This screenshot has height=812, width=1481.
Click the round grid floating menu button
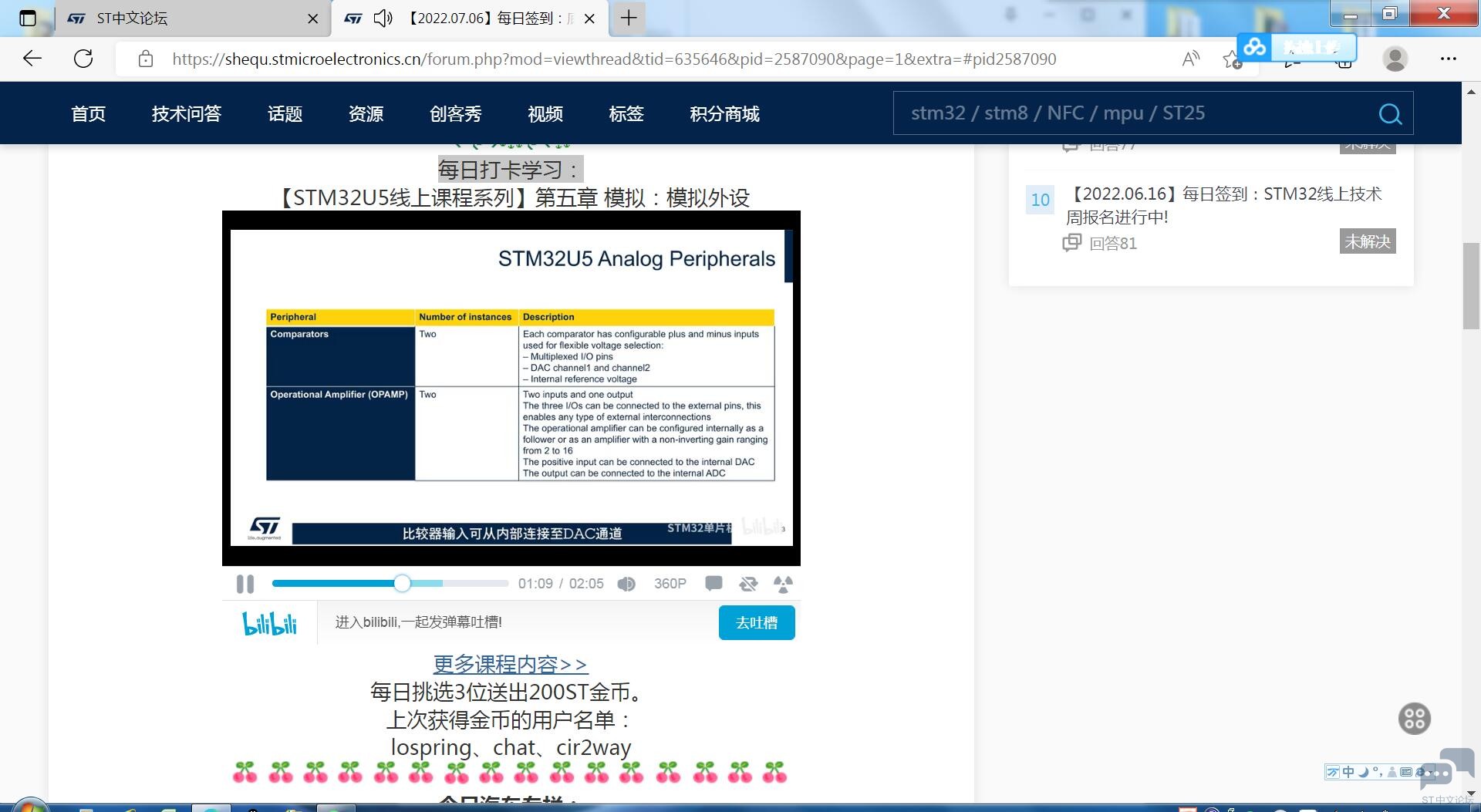[x=1415, y=719]
